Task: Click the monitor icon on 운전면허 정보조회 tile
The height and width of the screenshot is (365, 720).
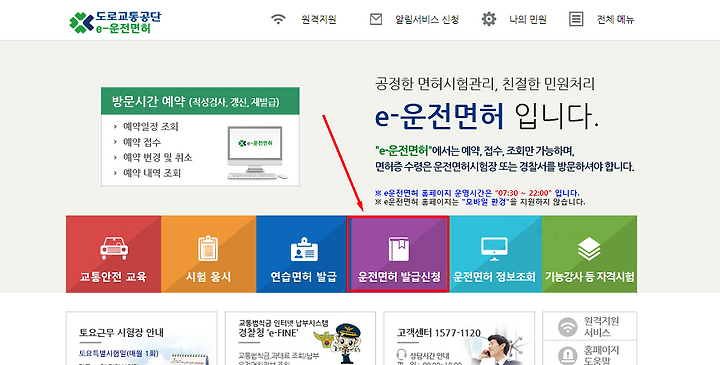Action: [494, 249]
